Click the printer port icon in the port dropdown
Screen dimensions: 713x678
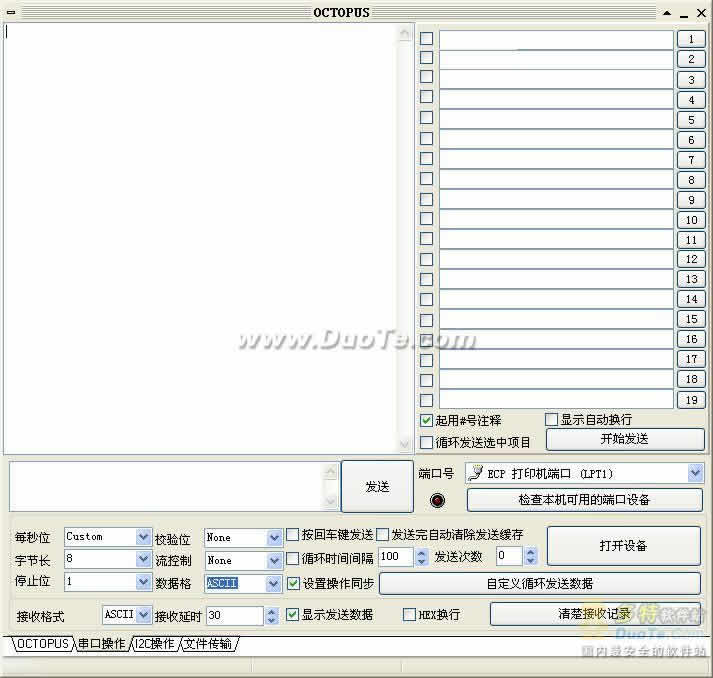pyautogui.click(x=476, y=473)
